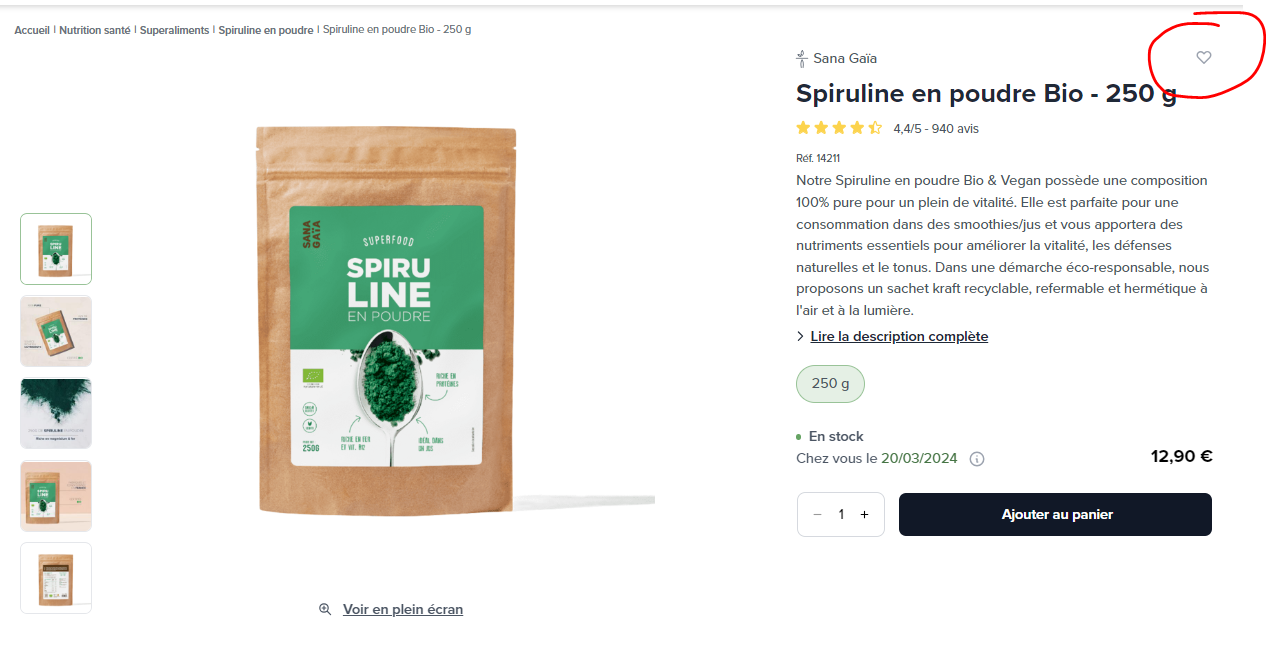Show the green spirulina powder thumbnail

56,413
